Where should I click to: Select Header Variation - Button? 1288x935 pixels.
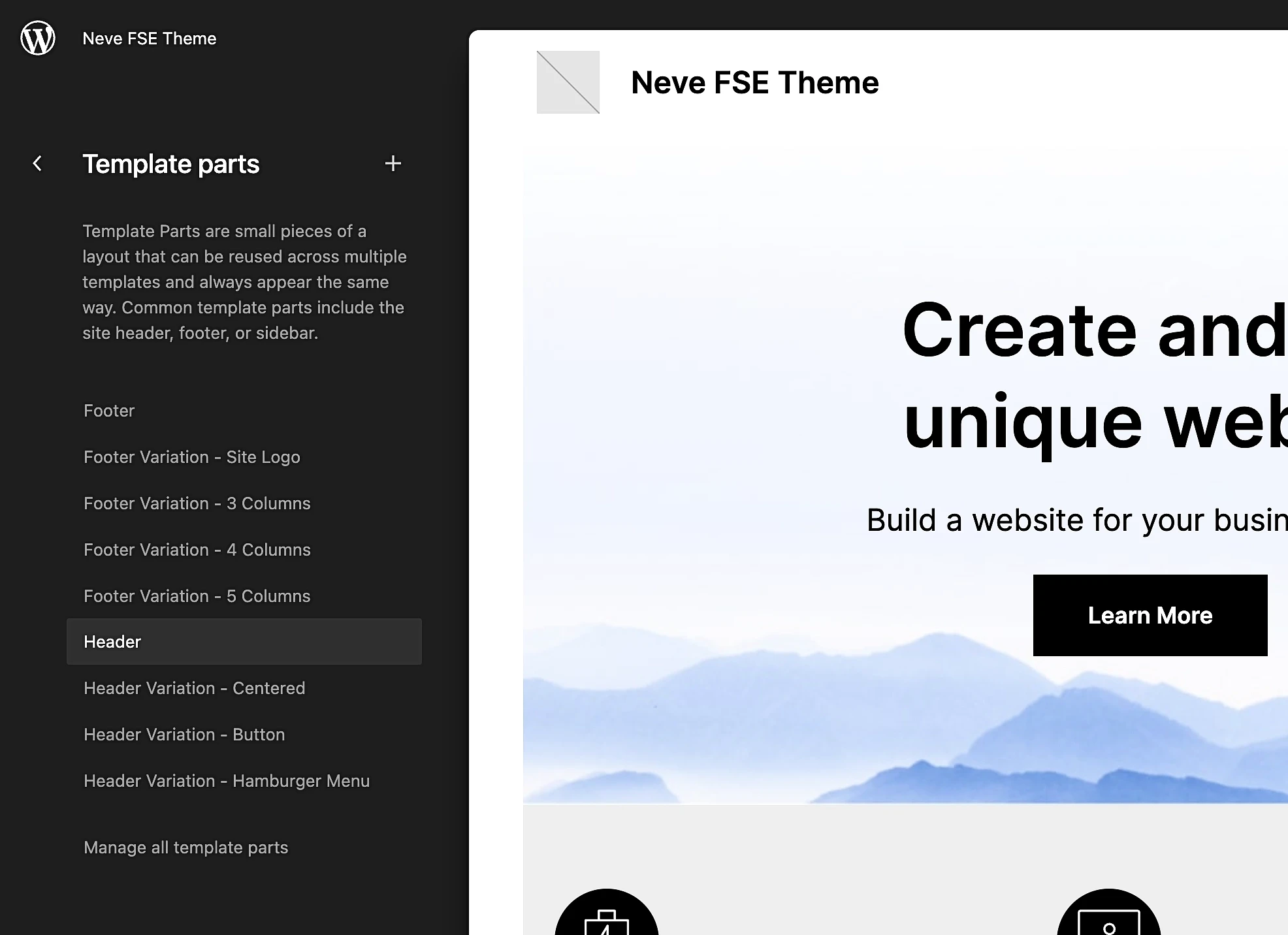pyautogui.click(x=183, y=734)
